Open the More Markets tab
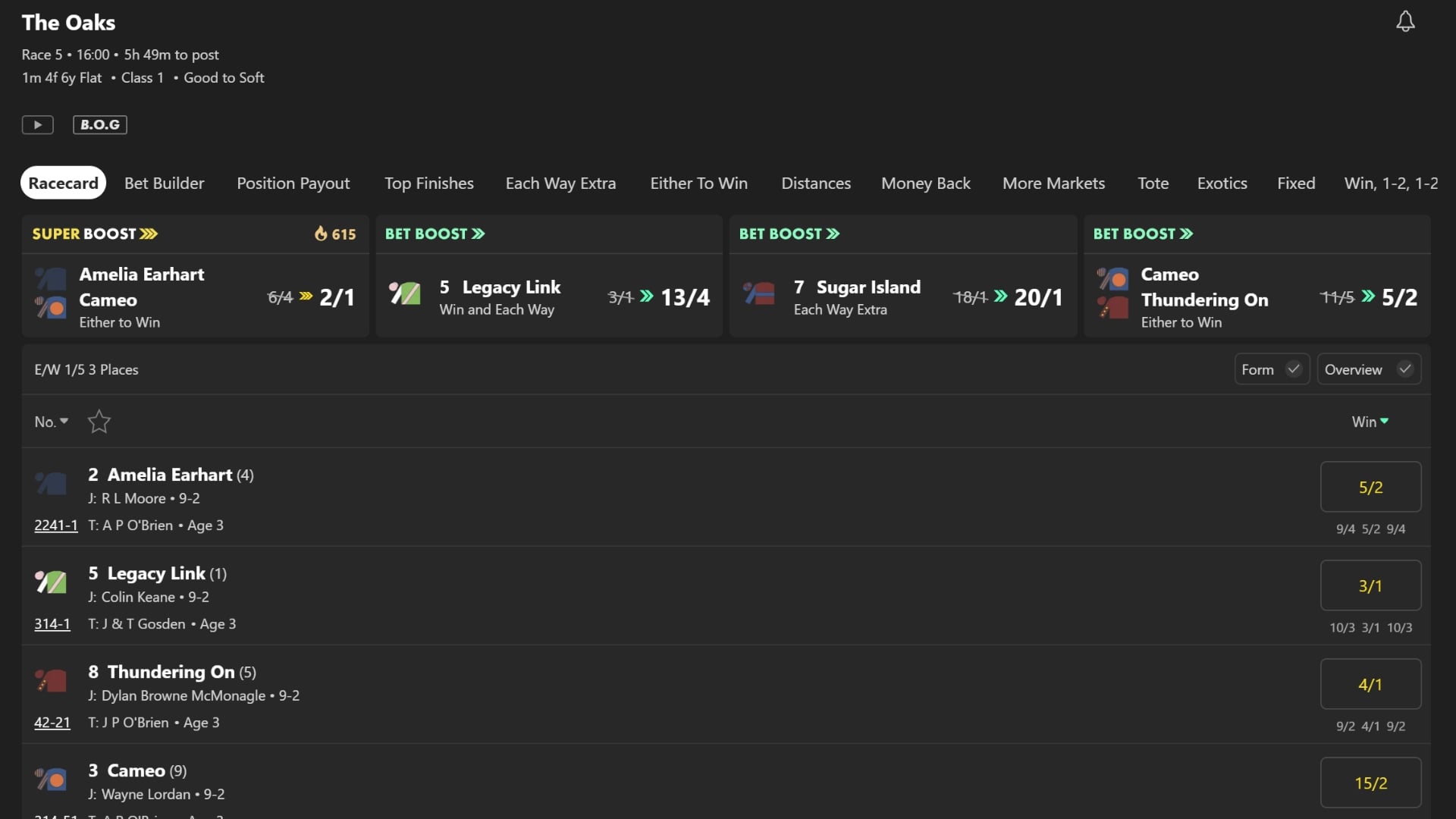The height and width of the screenshot is (819, 1456). 1054,183
